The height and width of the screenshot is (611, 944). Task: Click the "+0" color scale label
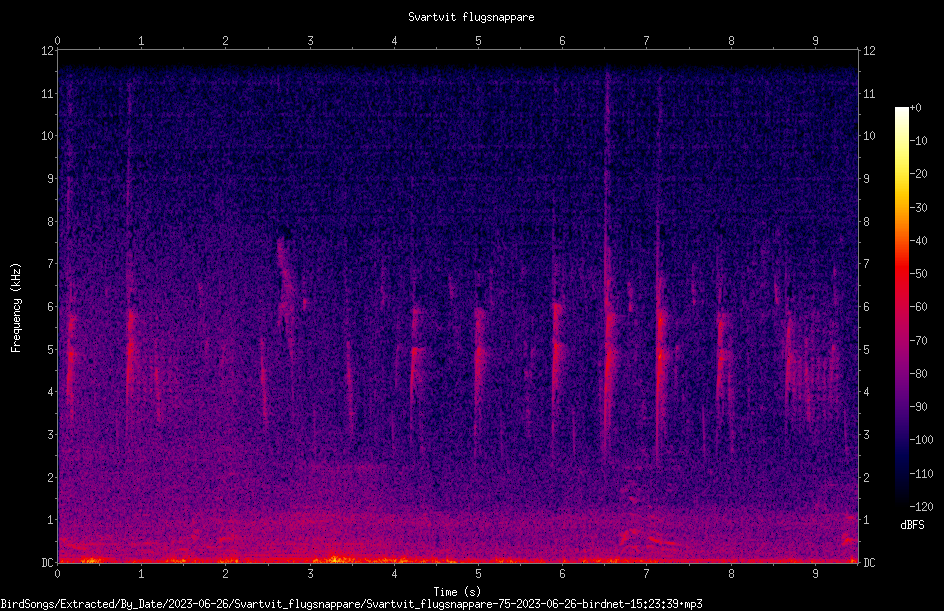click(915, 108)
